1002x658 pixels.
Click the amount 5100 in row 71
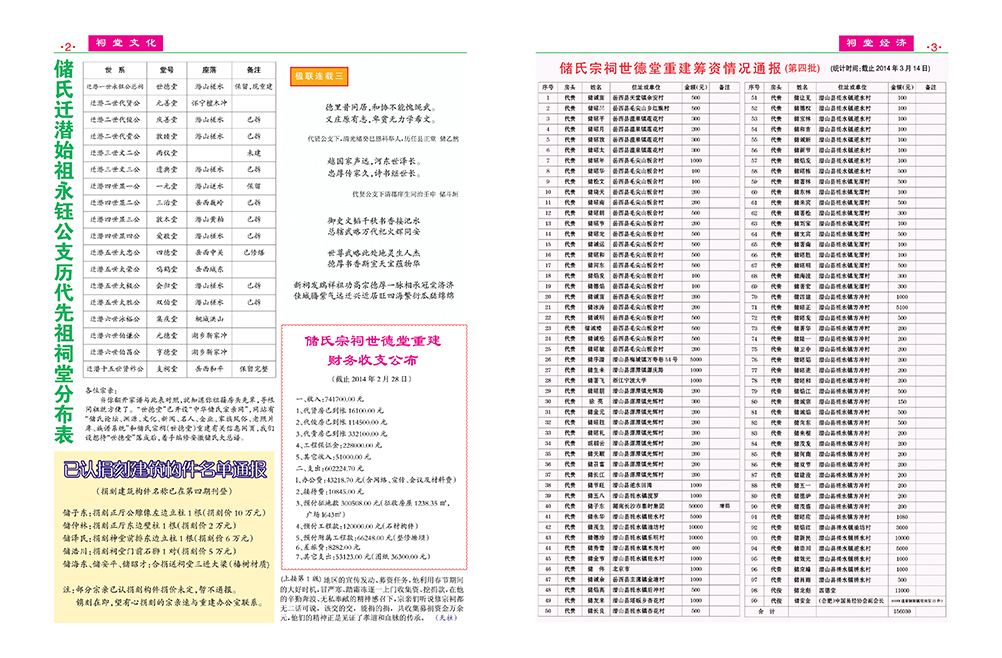(902, 307)
